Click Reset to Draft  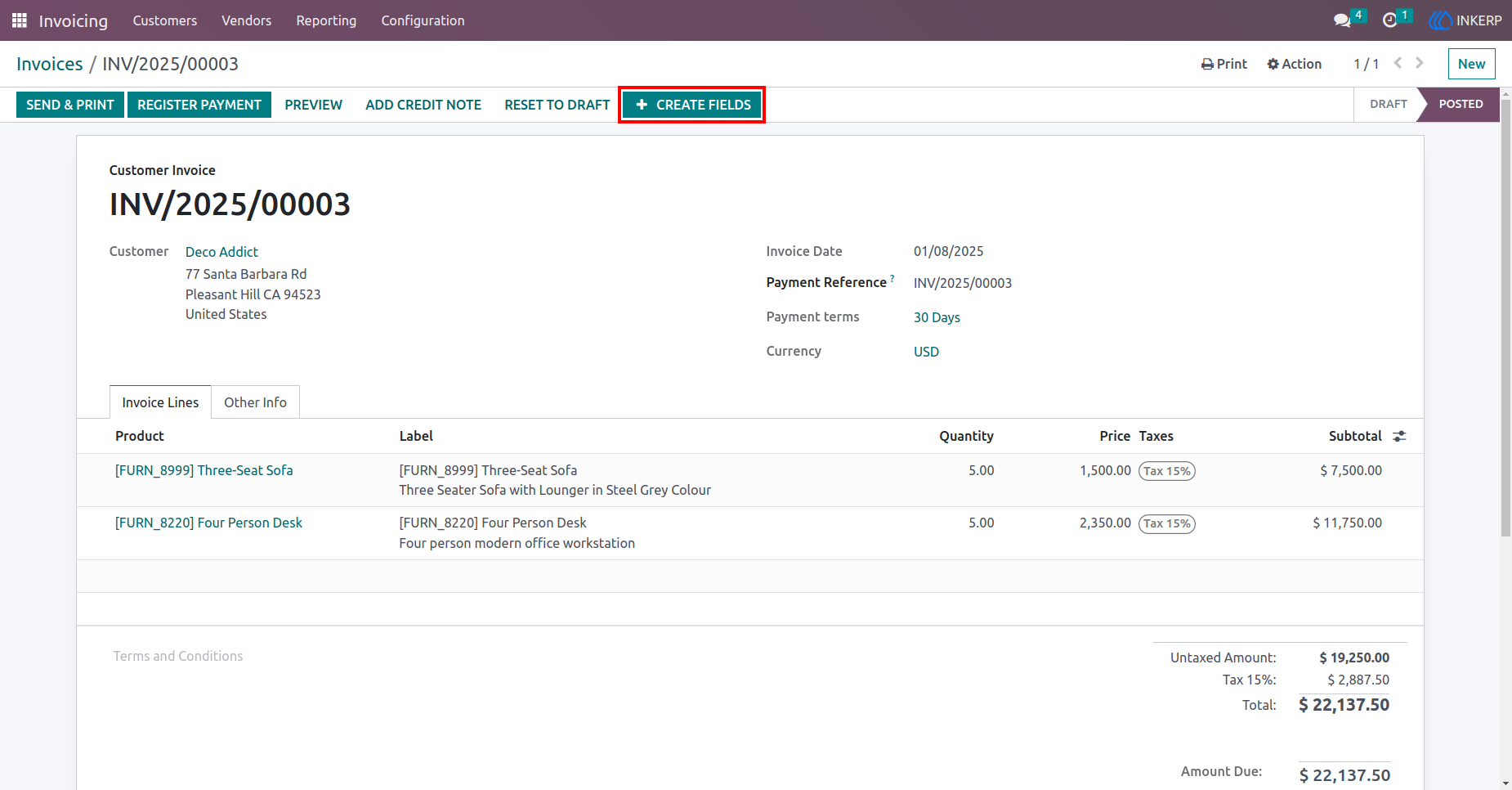(557, 105)
